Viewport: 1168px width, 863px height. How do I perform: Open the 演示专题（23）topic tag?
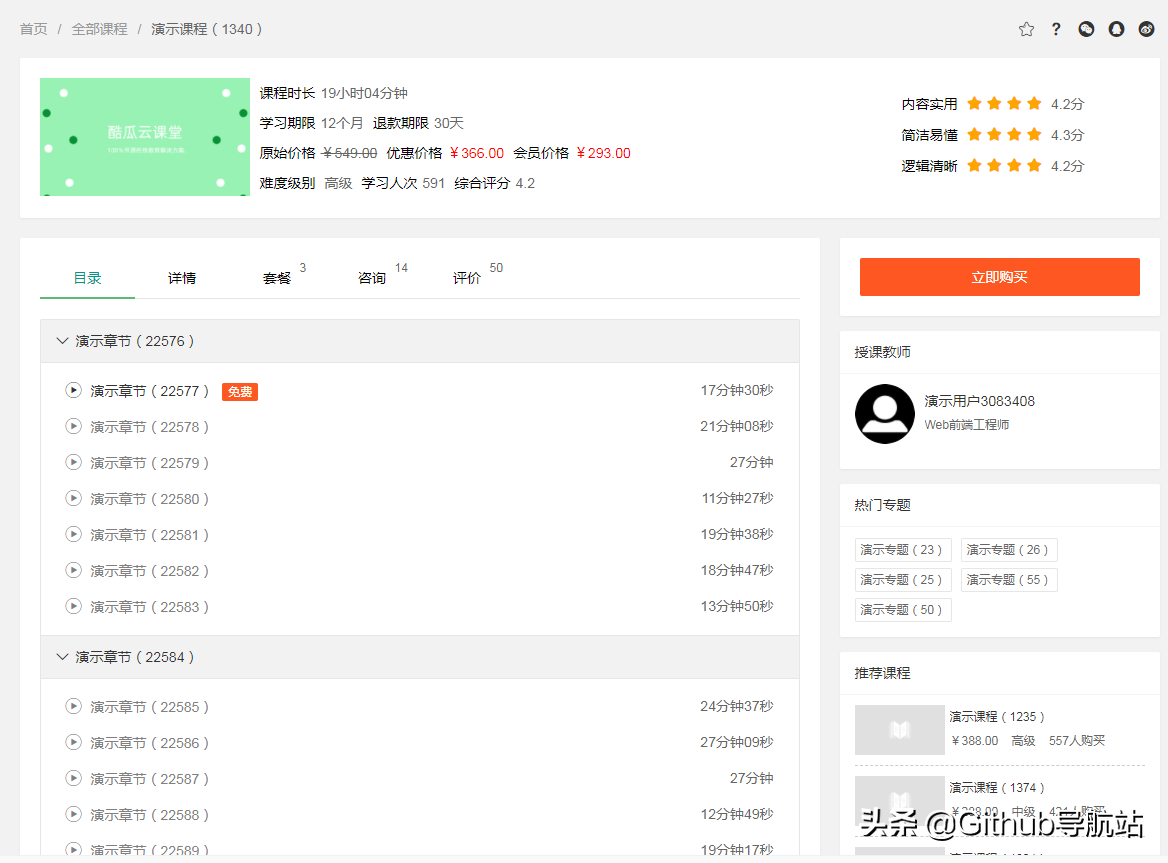pyautogui.click(x=902, y=549)
